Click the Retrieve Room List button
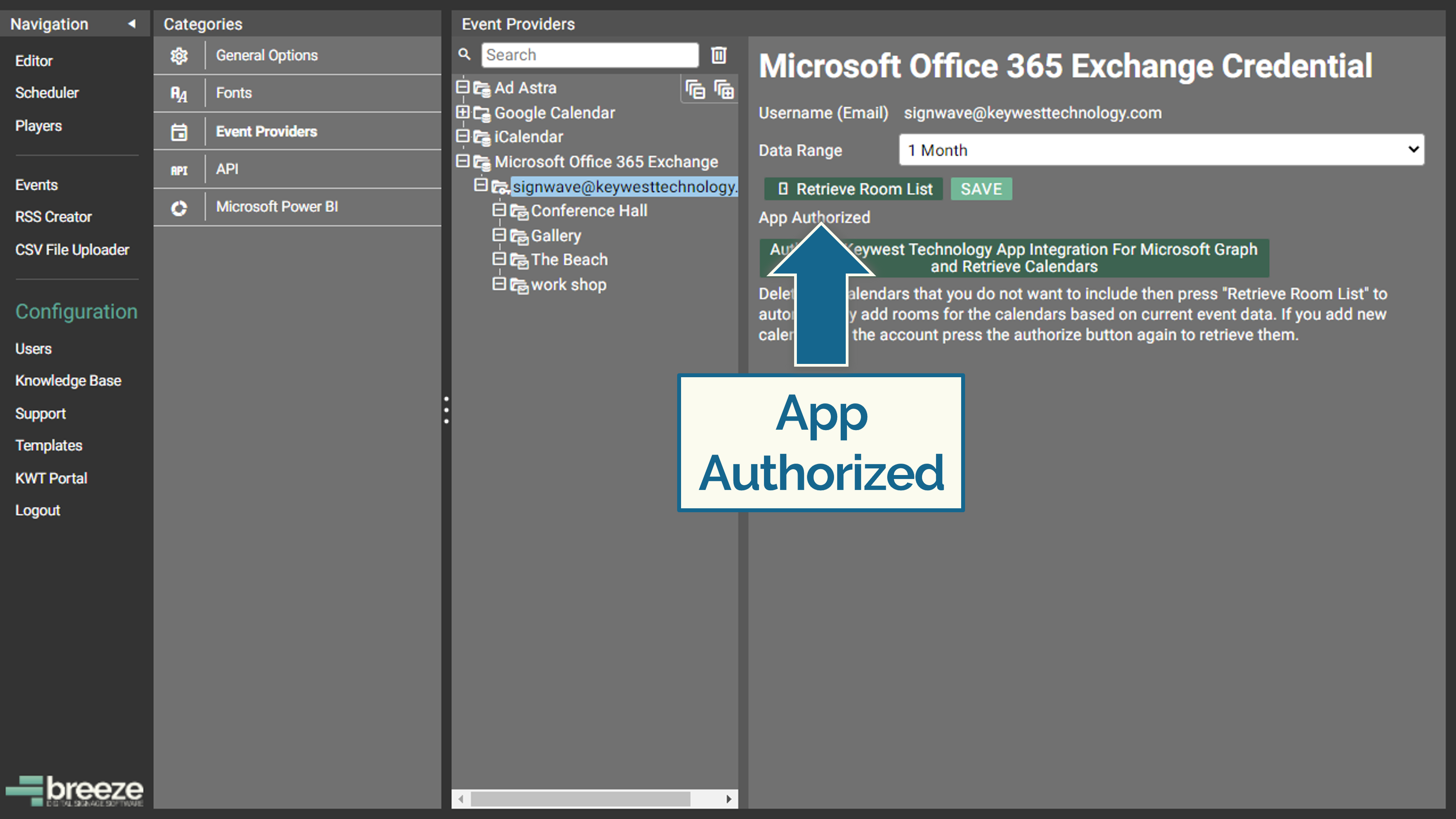The image size is (1456, 819). pos(854,189)
